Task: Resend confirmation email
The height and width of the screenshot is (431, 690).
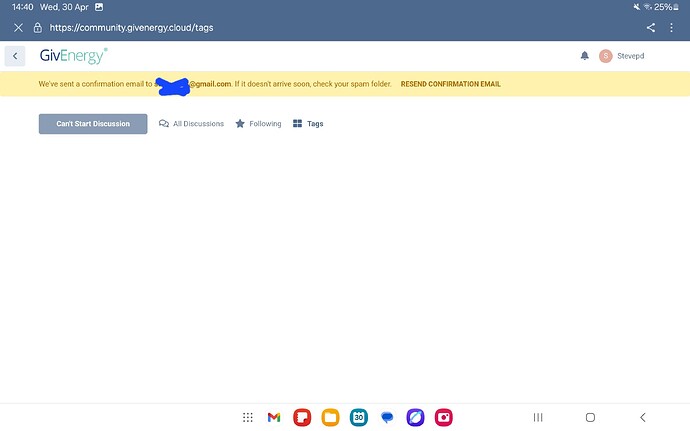Action: pos(450,84)
